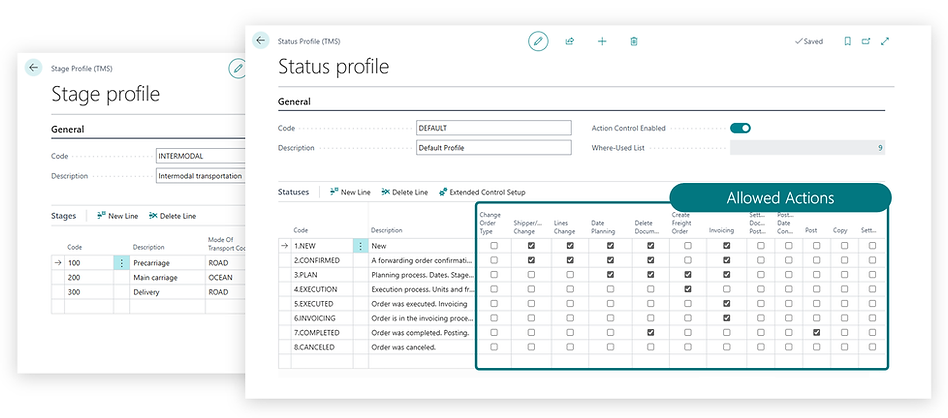Image resolution: width=948 pixels, height=418 pixels.
Task: Uncheck Invoicing for 5.EXECUTED
Action: click(x=727, y=304)
